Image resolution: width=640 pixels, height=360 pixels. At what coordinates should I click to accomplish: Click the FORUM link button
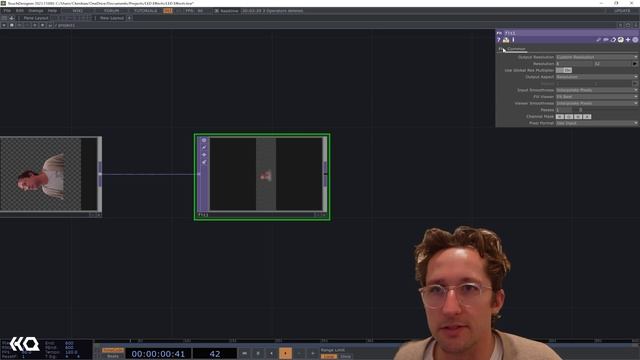(x=111, y=11)
